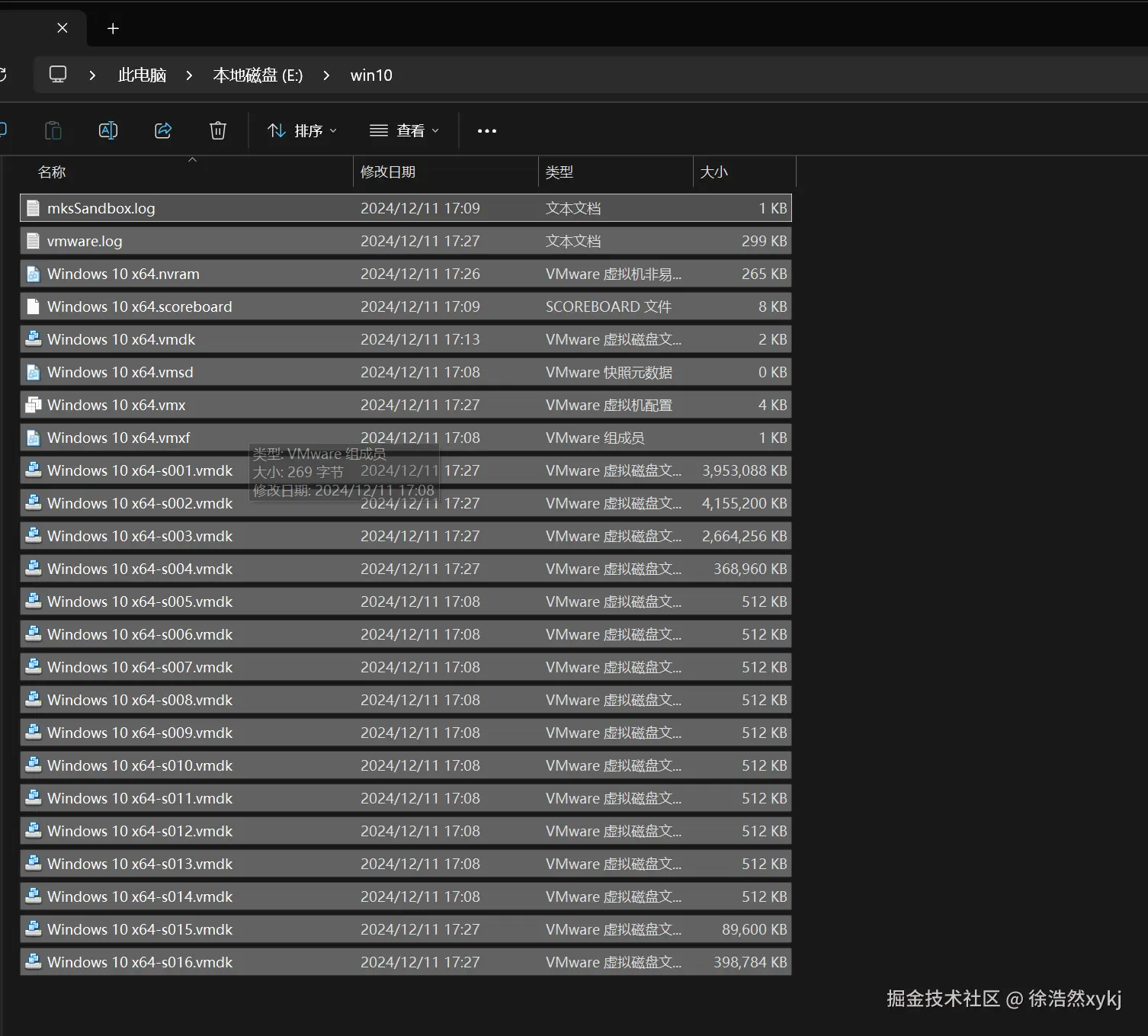
Task: Click the VMware 虚拟机配置 type cell
Action: (609, 405)
